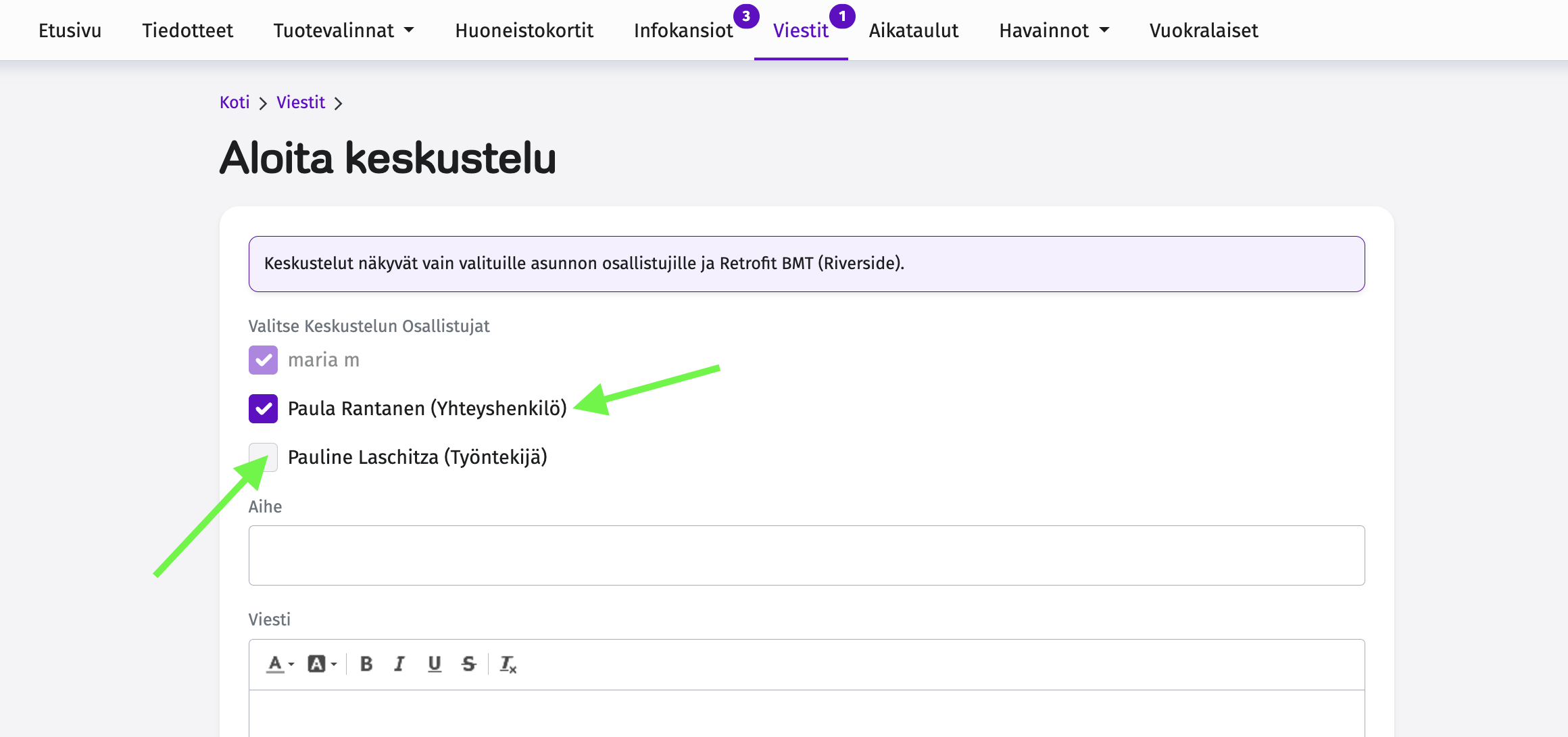Follow the Viestit breadcrumb link
This screenshot has height=737, width=1568.
[x=301, y=102]
